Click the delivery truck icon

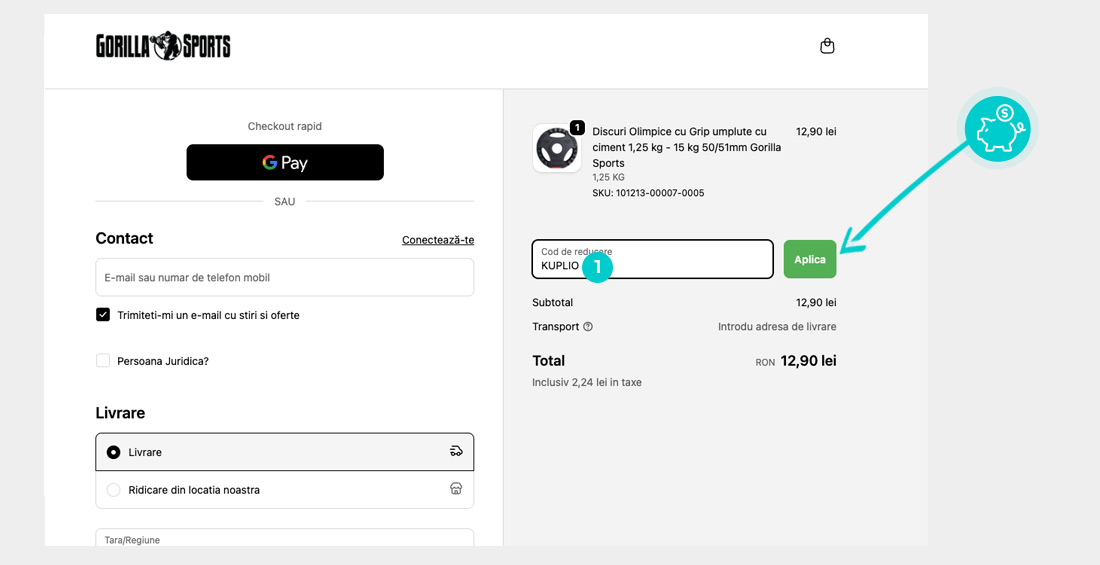(x=456, y=452)
